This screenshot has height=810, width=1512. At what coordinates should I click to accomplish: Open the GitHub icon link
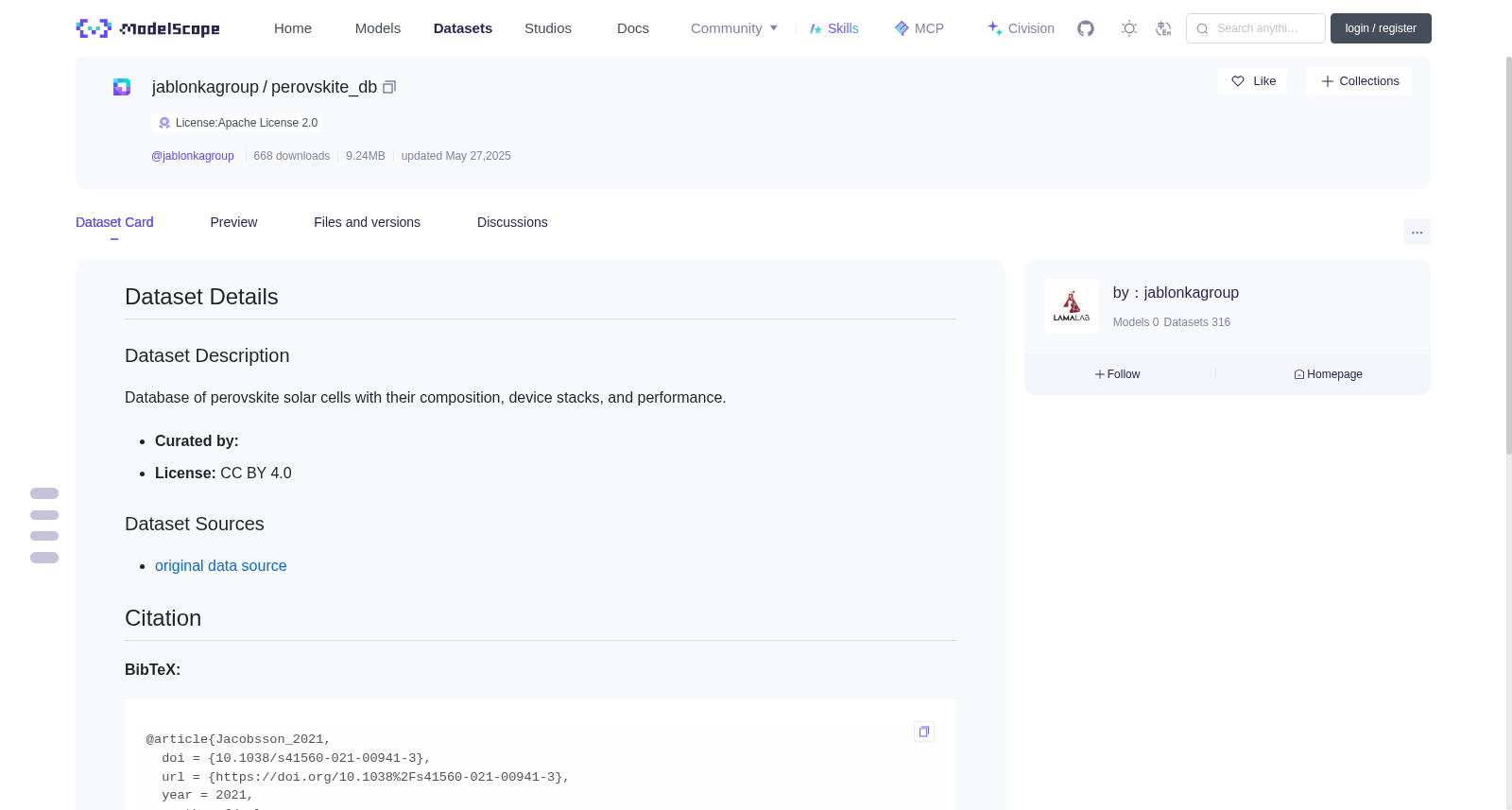pyautogui.click(x=1086, y=28)
